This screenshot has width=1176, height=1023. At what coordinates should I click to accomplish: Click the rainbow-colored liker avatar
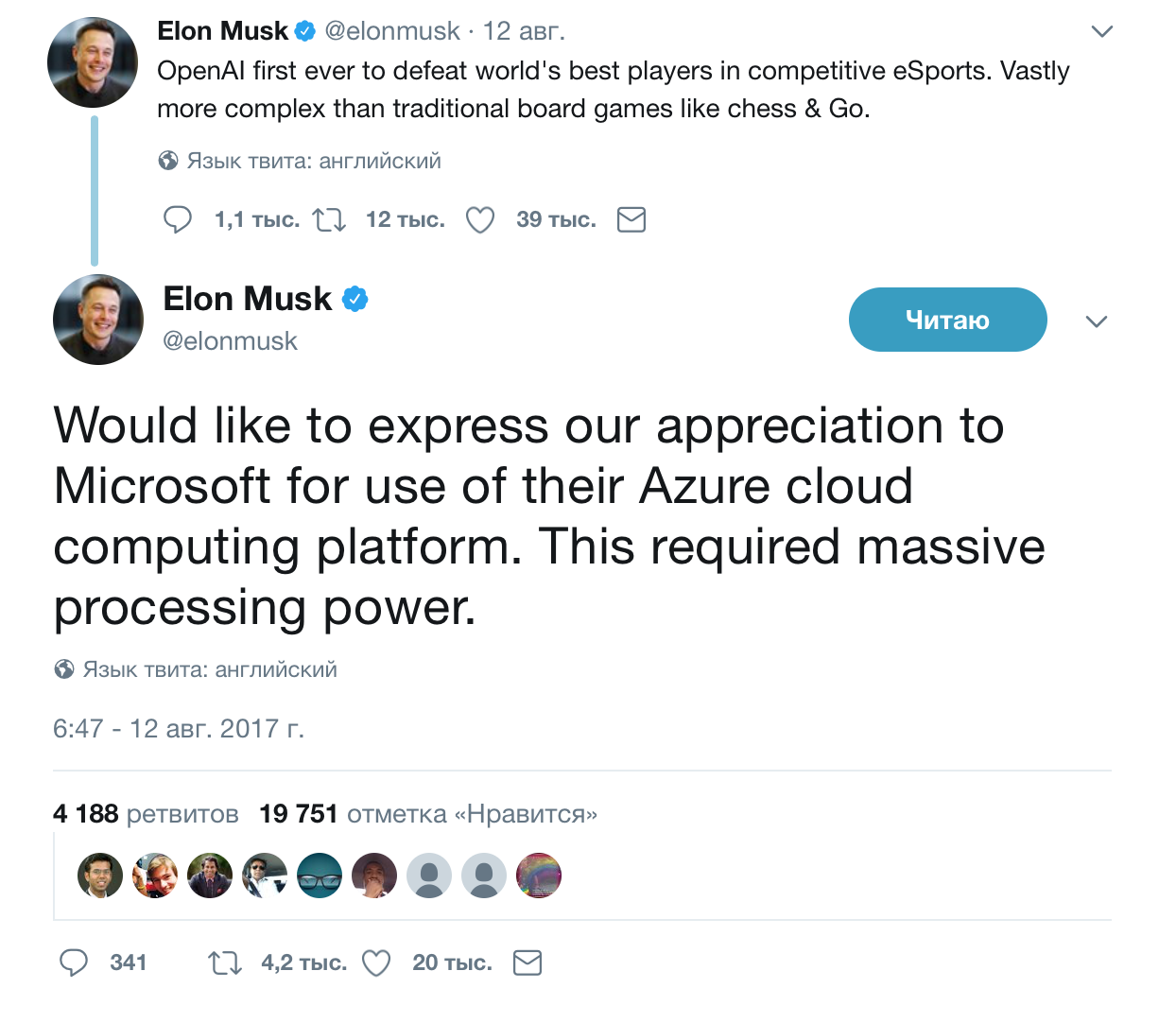539,876
